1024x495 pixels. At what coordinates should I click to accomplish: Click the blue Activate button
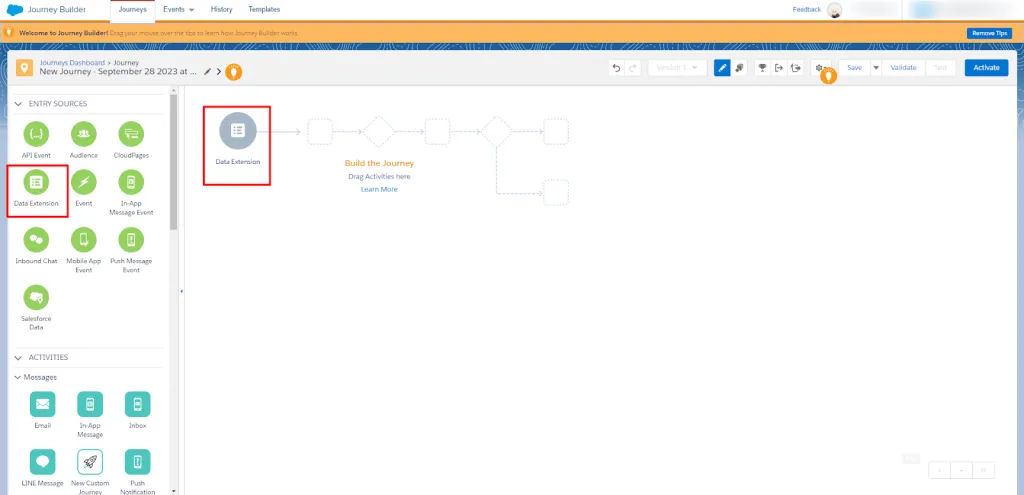986,68
